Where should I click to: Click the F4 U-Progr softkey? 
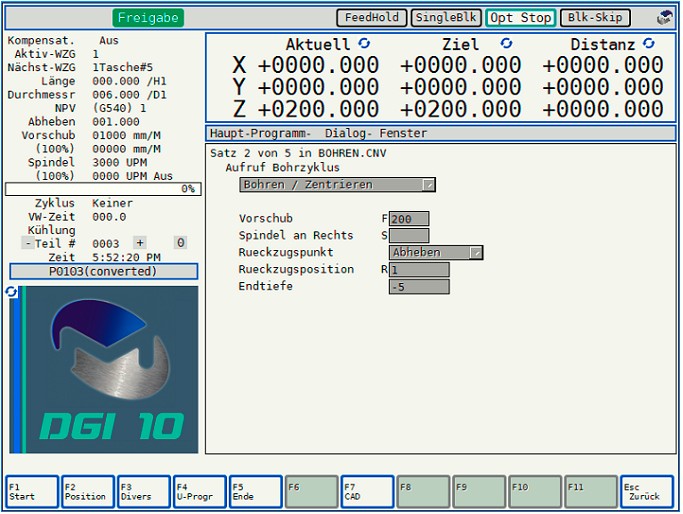tap(199, 492)
